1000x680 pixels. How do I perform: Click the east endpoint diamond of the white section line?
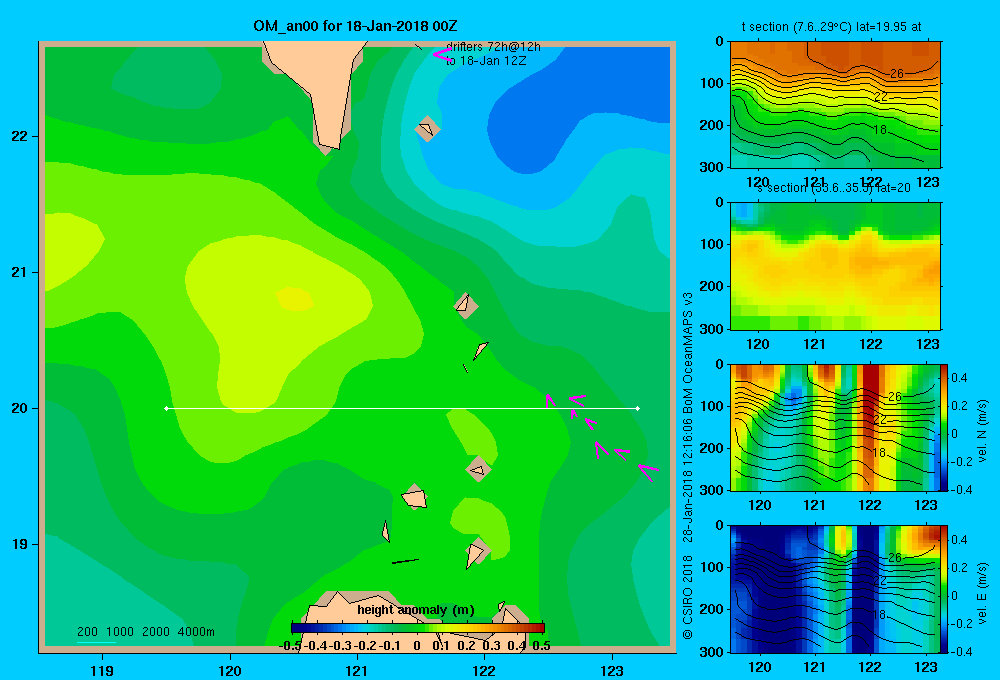(638, 408)
